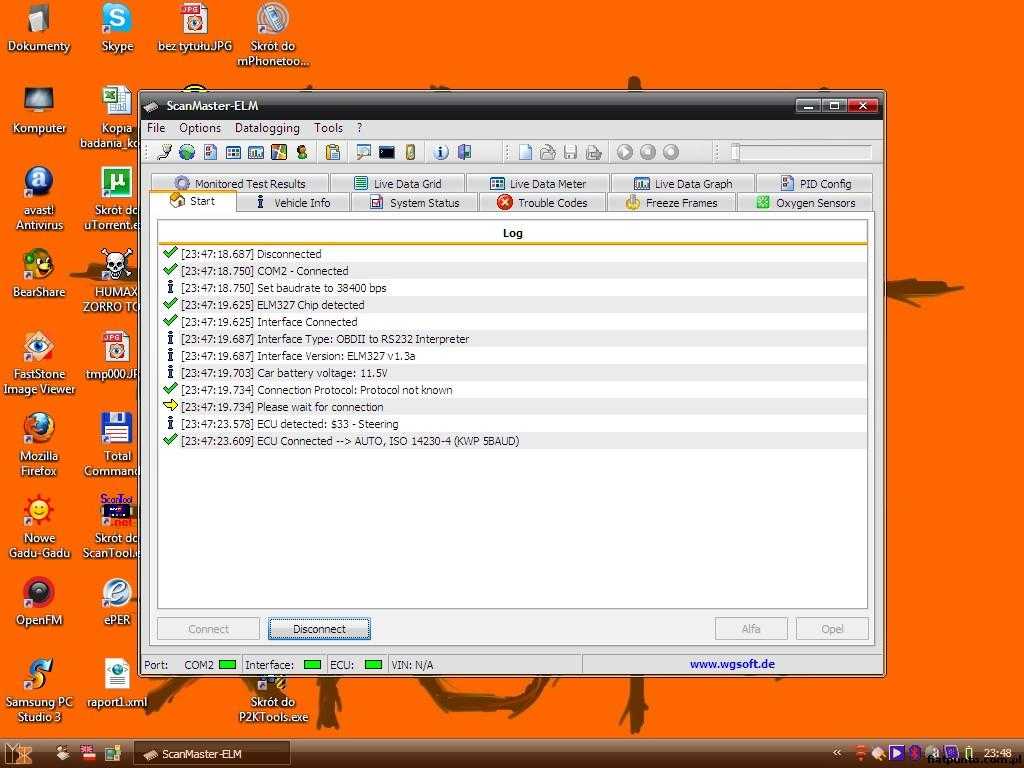Select the 'Car battery voltage: 11.5V' log line
1024x768 pixels.
pos(513,373)
